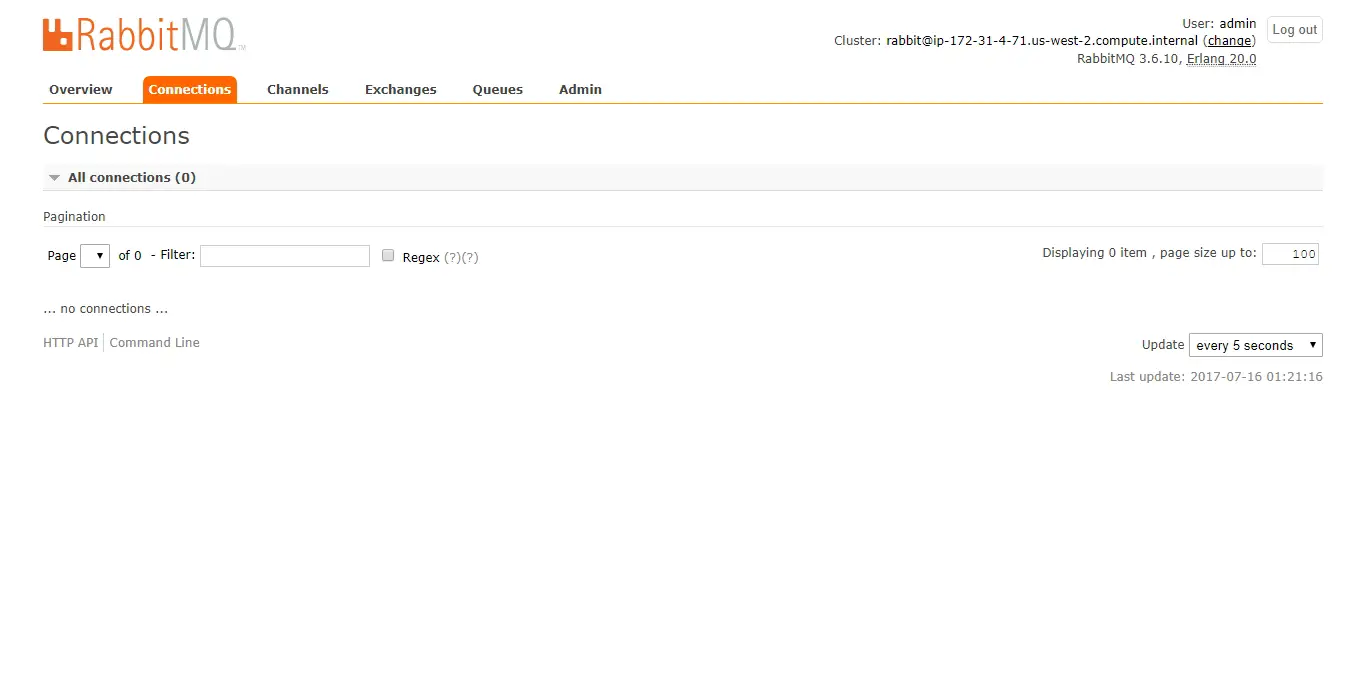Image resolution: width=1366 pixels, height=700 pixels.
Task: Click the RabbitMQ logo
Action: click(x=143, y=35)
